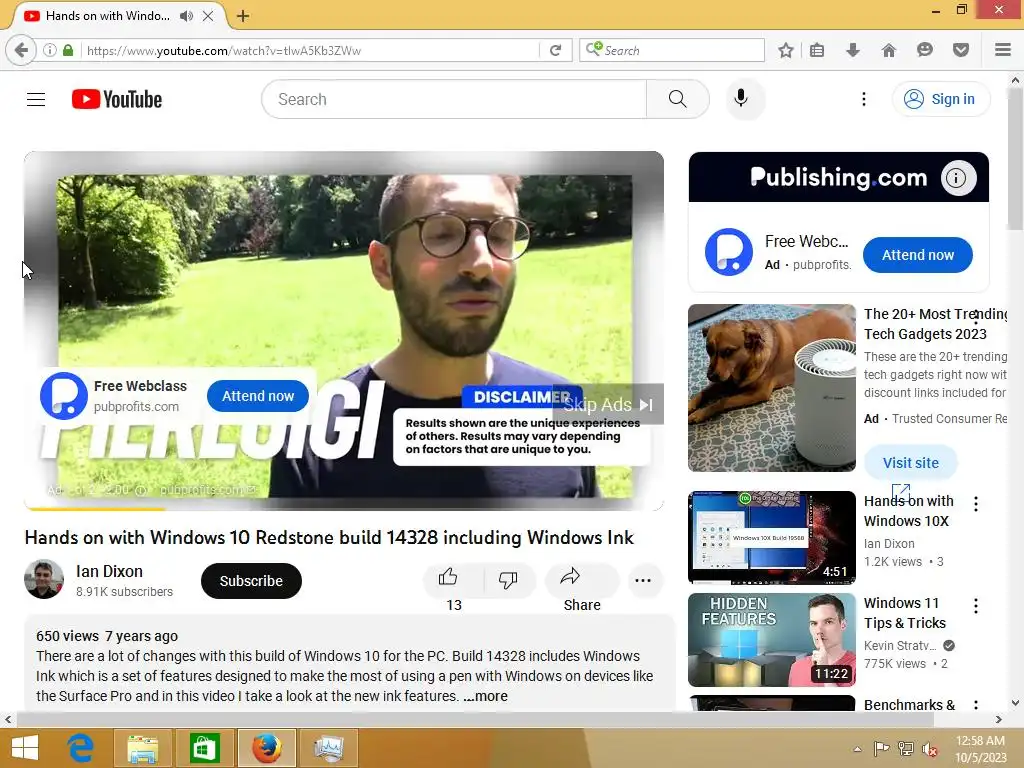Image resolution: width=1024 pixels, height=768 pixels.
Task: Open Windows Store from taskbar
Action: [x=204, y=748]
